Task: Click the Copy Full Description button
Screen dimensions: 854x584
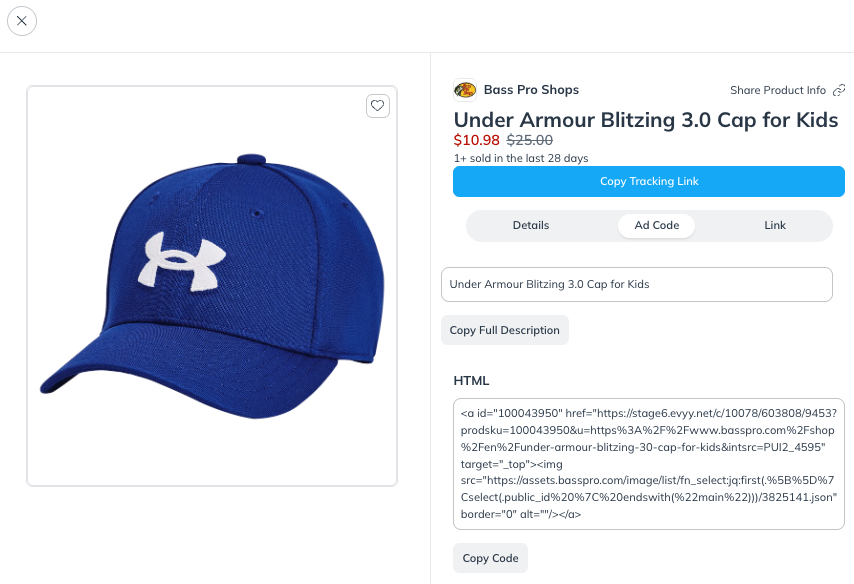Action: click(x=504, y=329)
